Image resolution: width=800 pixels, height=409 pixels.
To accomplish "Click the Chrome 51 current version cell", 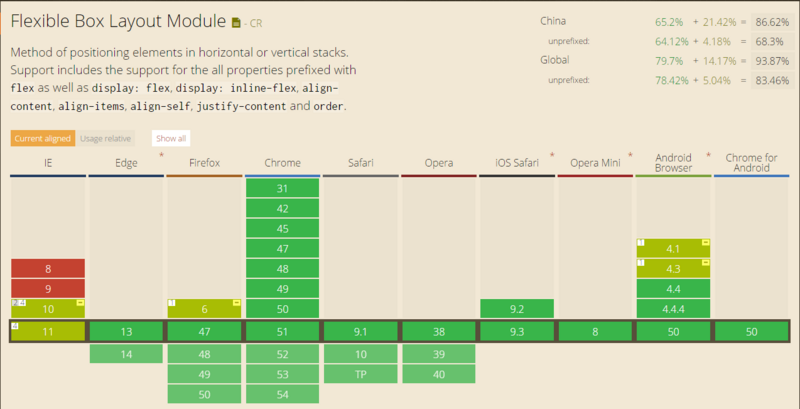I will 283,332.
